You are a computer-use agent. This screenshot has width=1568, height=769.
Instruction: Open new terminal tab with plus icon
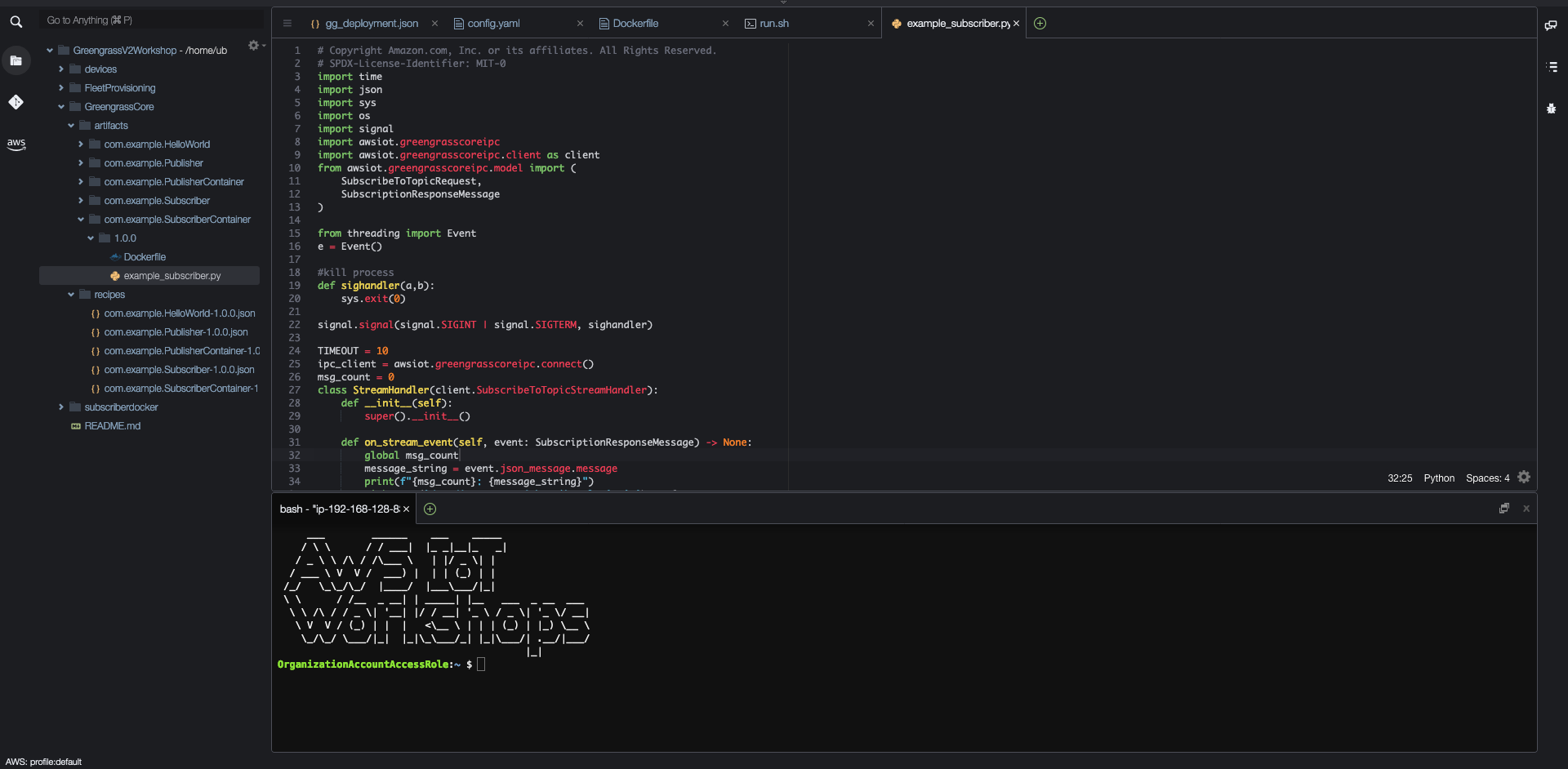430,509
